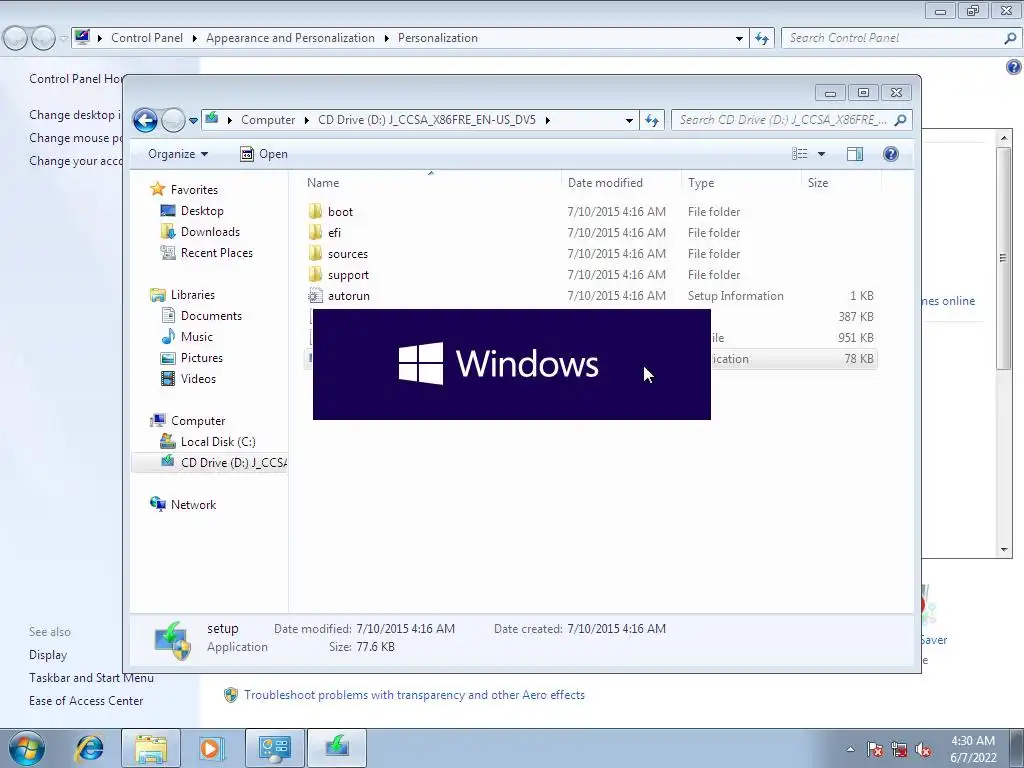Click the network tray icon
The height and width of the screenshot is (768, 1024).
coord(899,749)
